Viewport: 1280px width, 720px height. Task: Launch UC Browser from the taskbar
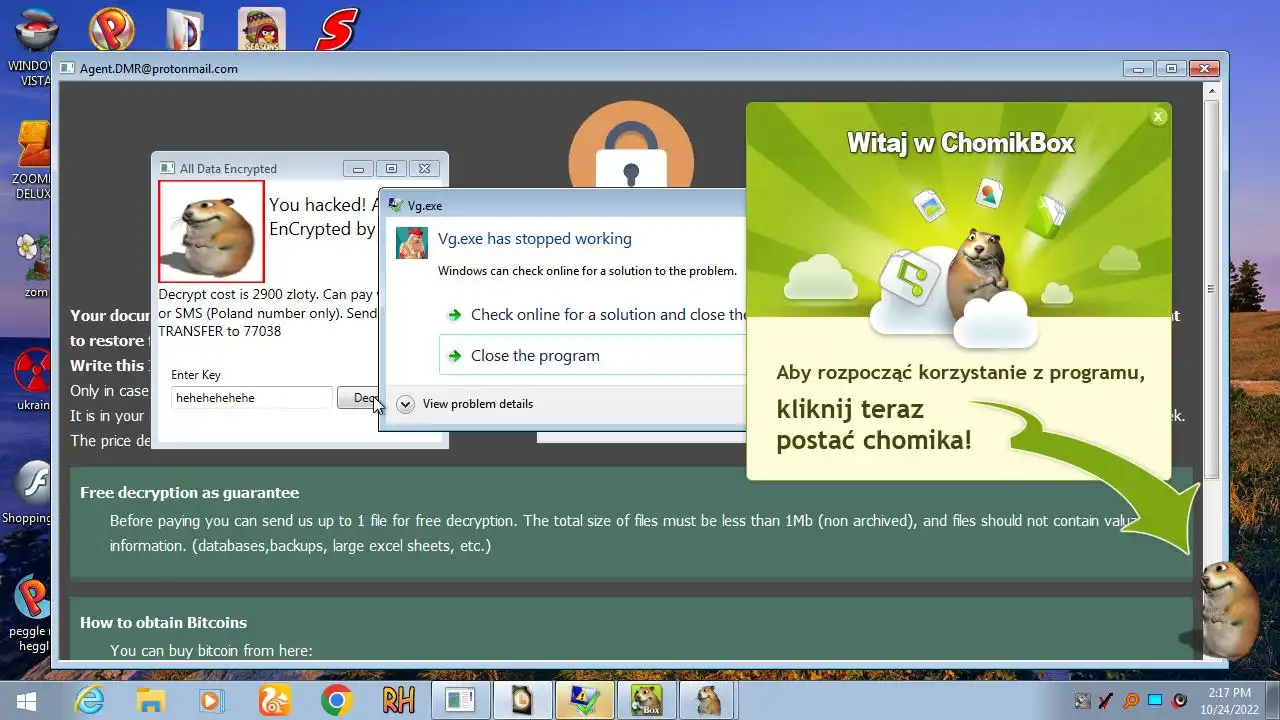[273, 700]
